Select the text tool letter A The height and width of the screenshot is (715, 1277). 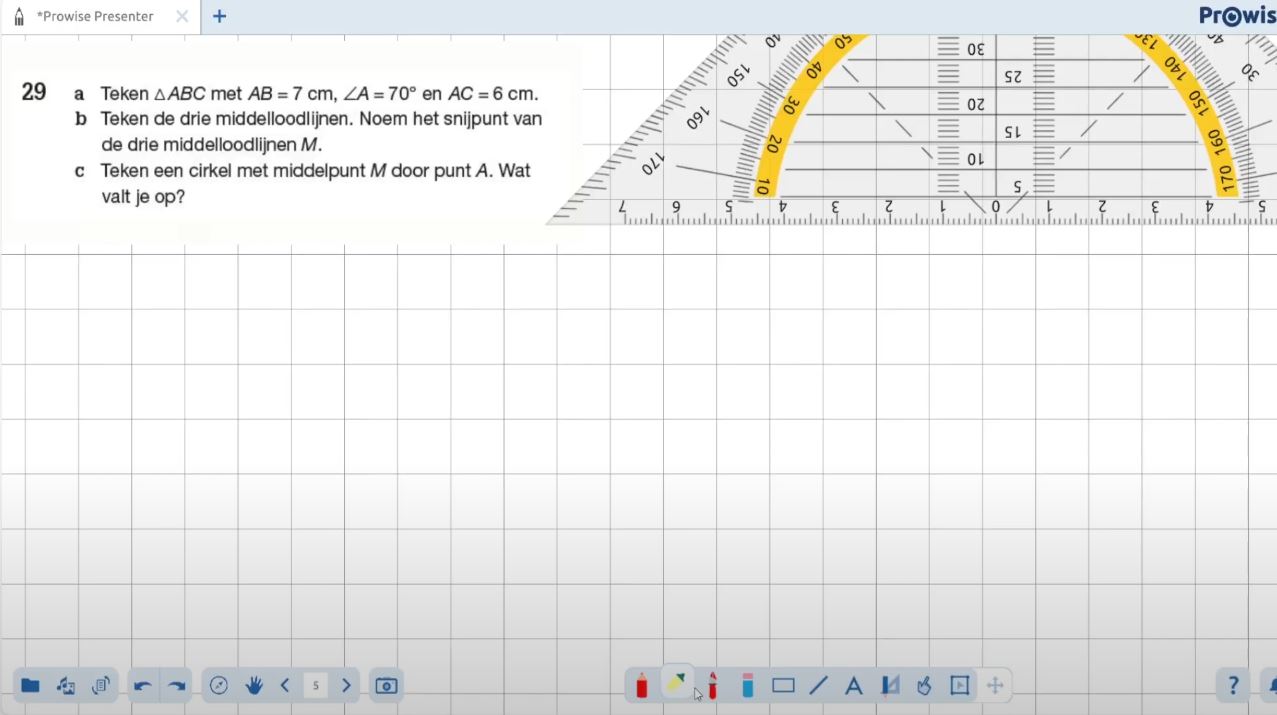[853, 686]
